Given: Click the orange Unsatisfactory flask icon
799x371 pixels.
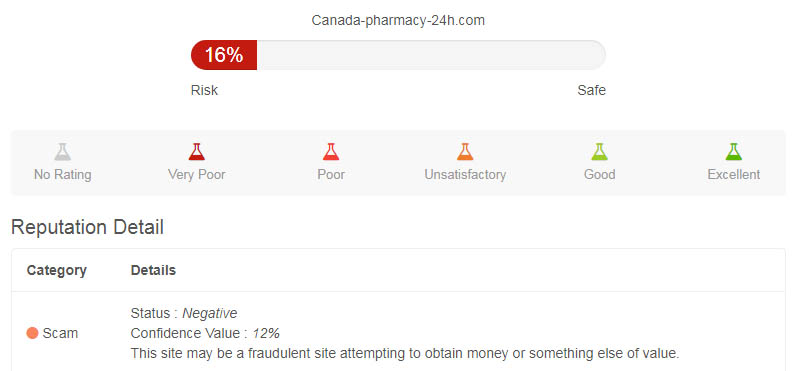Looking at the screenshot, I should pyautogui.click(x=465, y=152).
